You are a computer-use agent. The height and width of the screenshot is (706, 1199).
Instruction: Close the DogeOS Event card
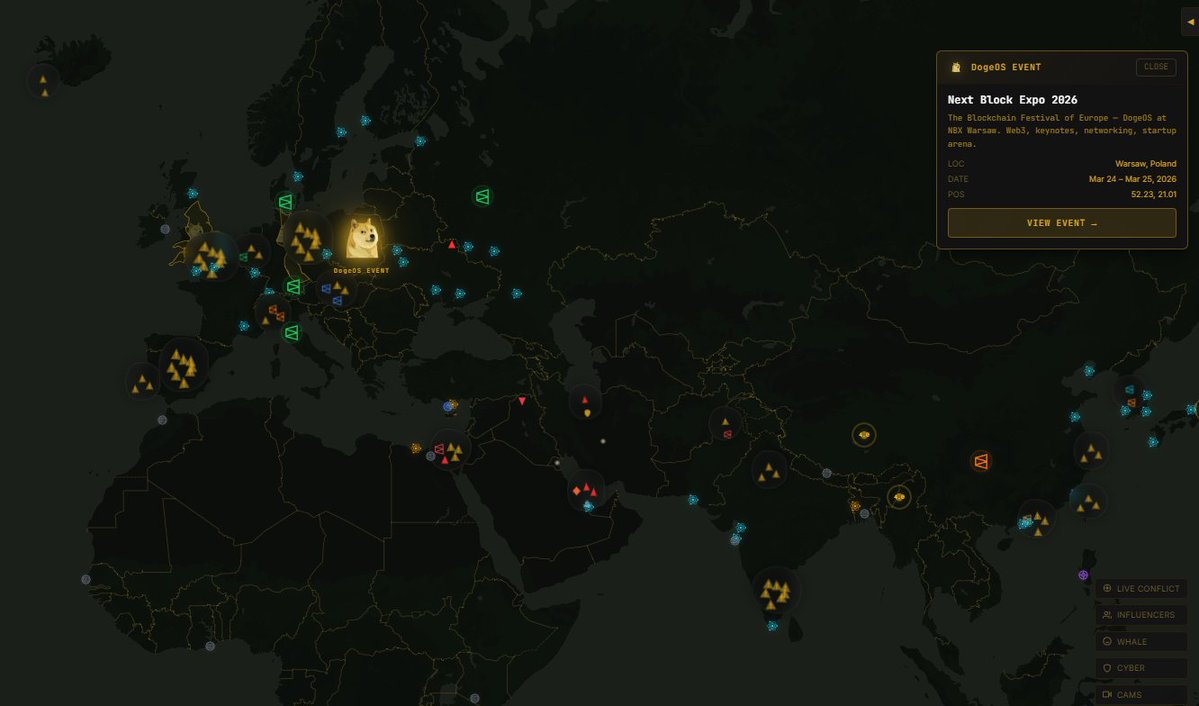(x=1155, y=67)
